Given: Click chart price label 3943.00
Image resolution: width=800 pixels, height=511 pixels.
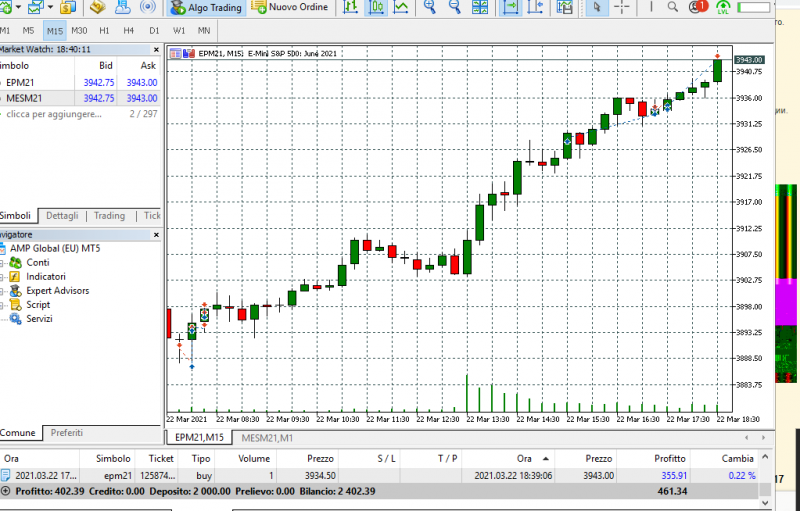Looking at the screenshot, I should 749,60.
